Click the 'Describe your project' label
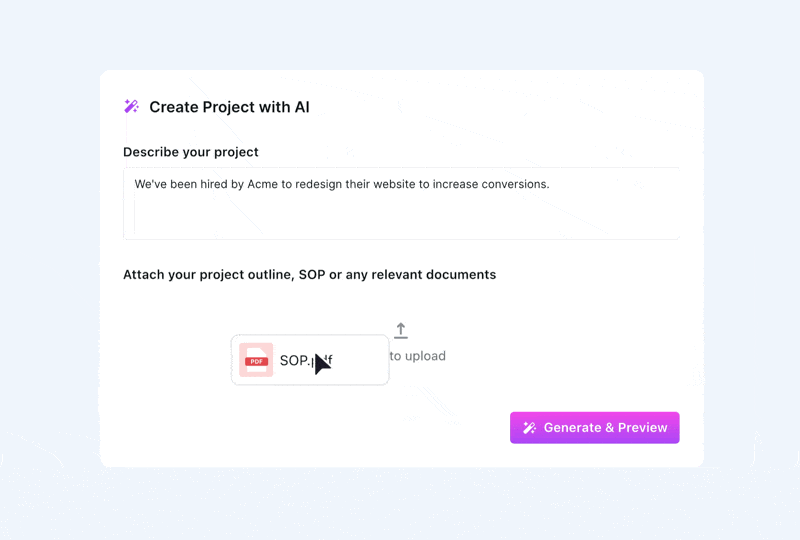The width and height of the screenshot is (800, 540). coord(191,152)
